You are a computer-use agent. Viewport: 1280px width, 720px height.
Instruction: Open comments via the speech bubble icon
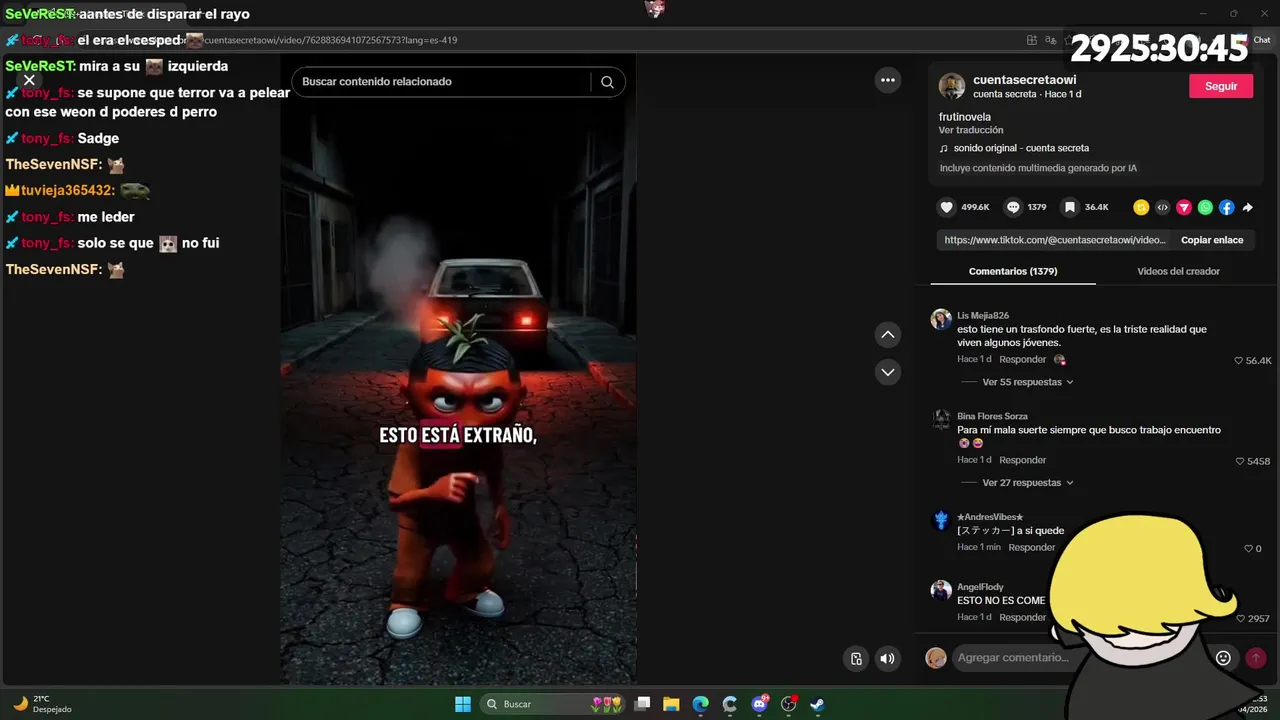point(1013,207)
